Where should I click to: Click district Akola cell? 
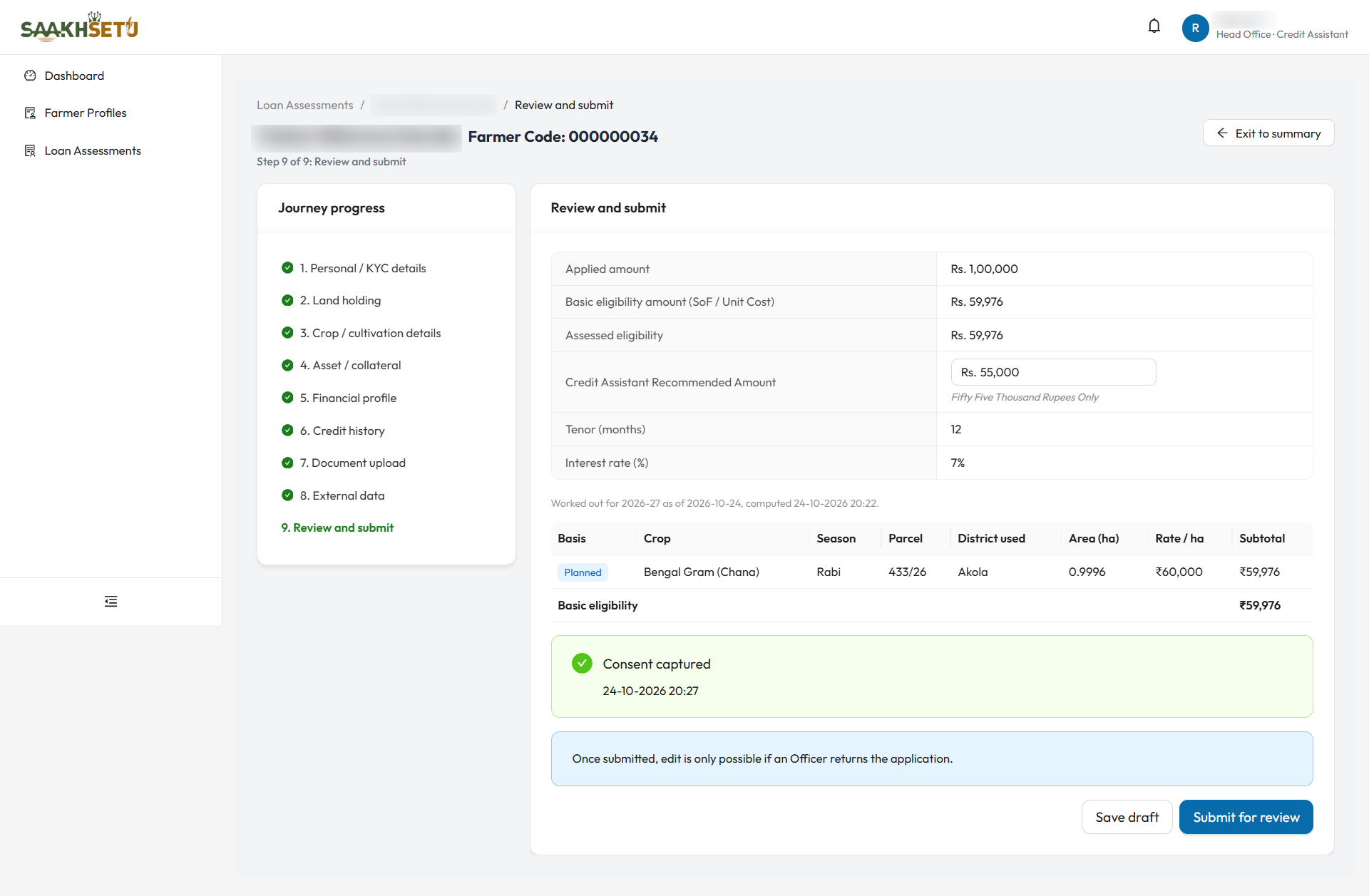pos(973,572)
